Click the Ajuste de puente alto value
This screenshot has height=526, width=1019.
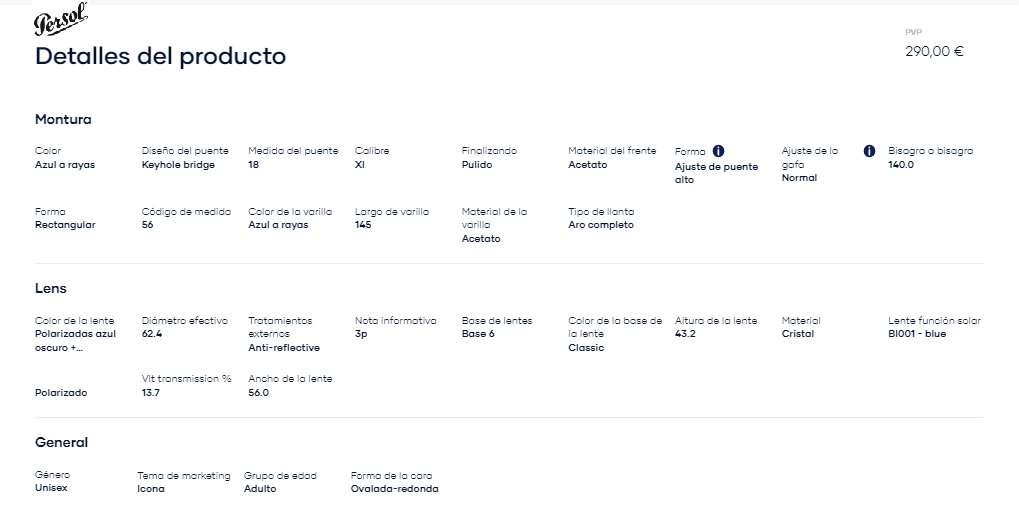tap(716, 173)
